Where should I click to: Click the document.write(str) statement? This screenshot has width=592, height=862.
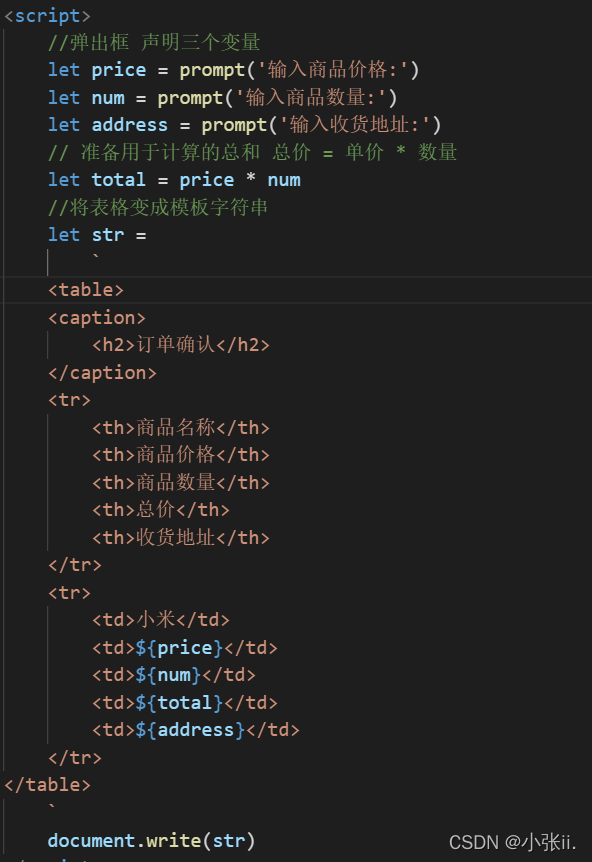pos(151,841)
